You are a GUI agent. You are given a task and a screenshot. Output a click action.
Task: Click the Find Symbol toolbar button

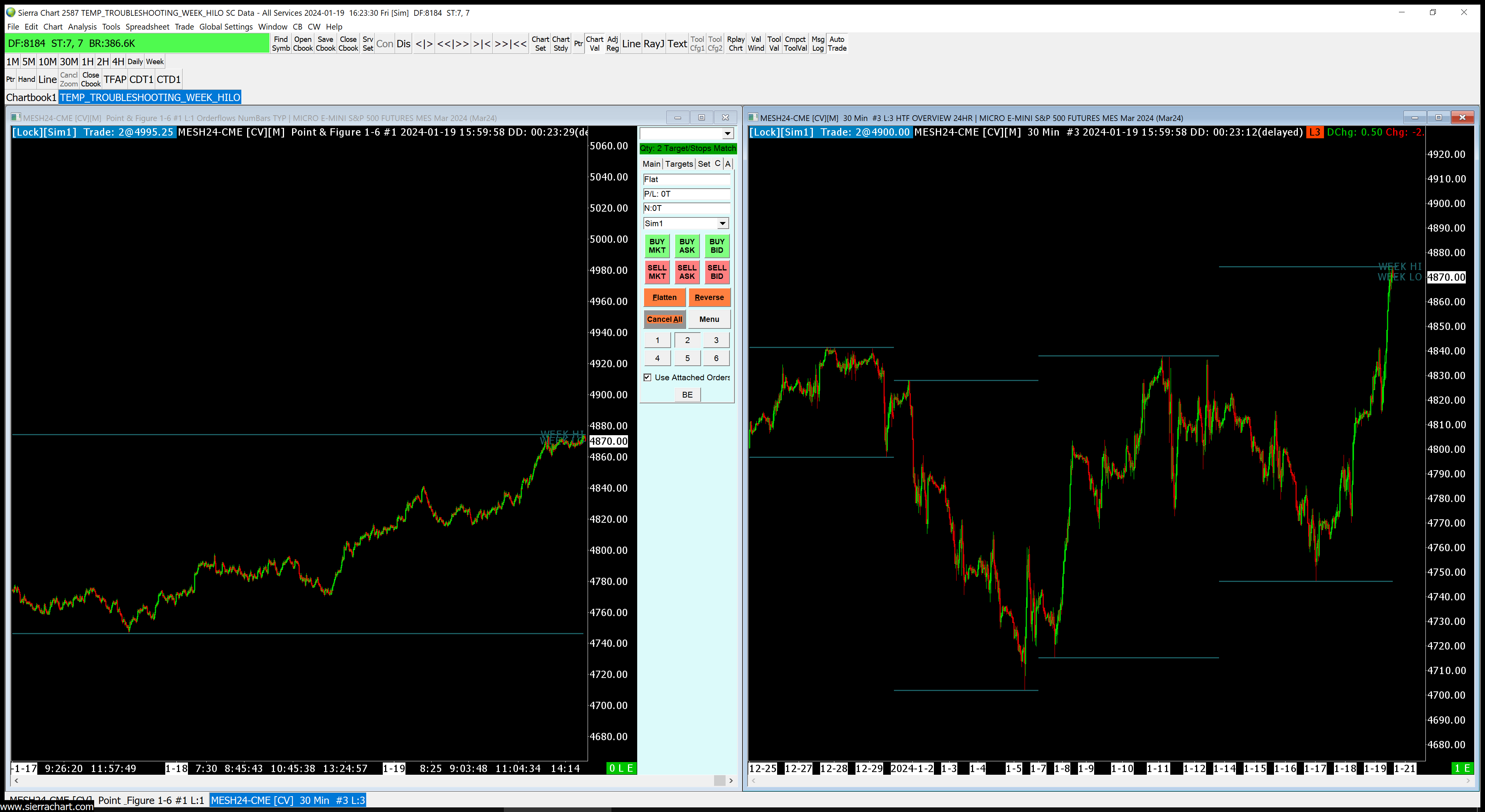click(x=281, y=44)
